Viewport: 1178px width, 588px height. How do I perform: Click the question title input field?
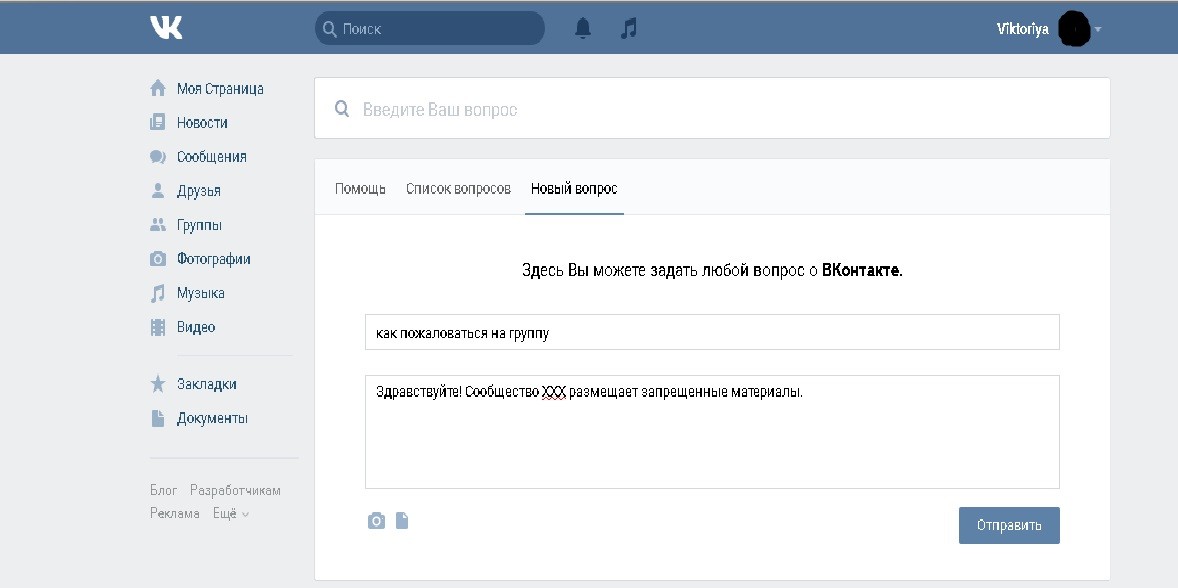711,333
